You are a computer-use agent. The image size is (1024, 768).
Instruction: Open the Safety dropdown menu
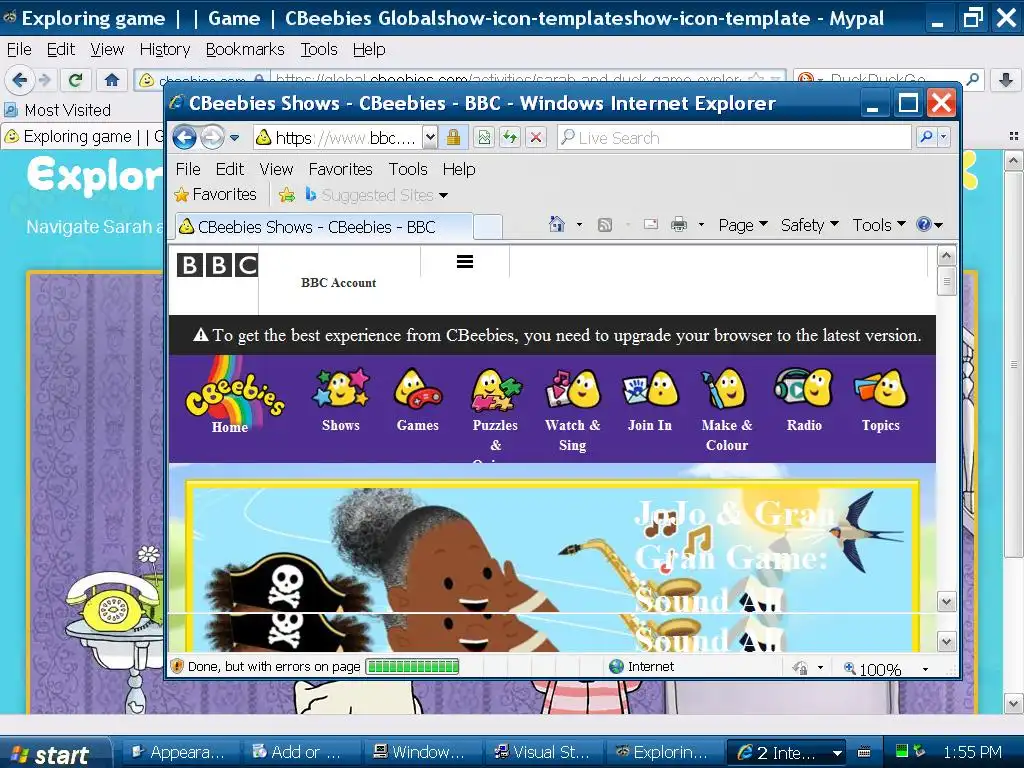click(x=810, y=225)
